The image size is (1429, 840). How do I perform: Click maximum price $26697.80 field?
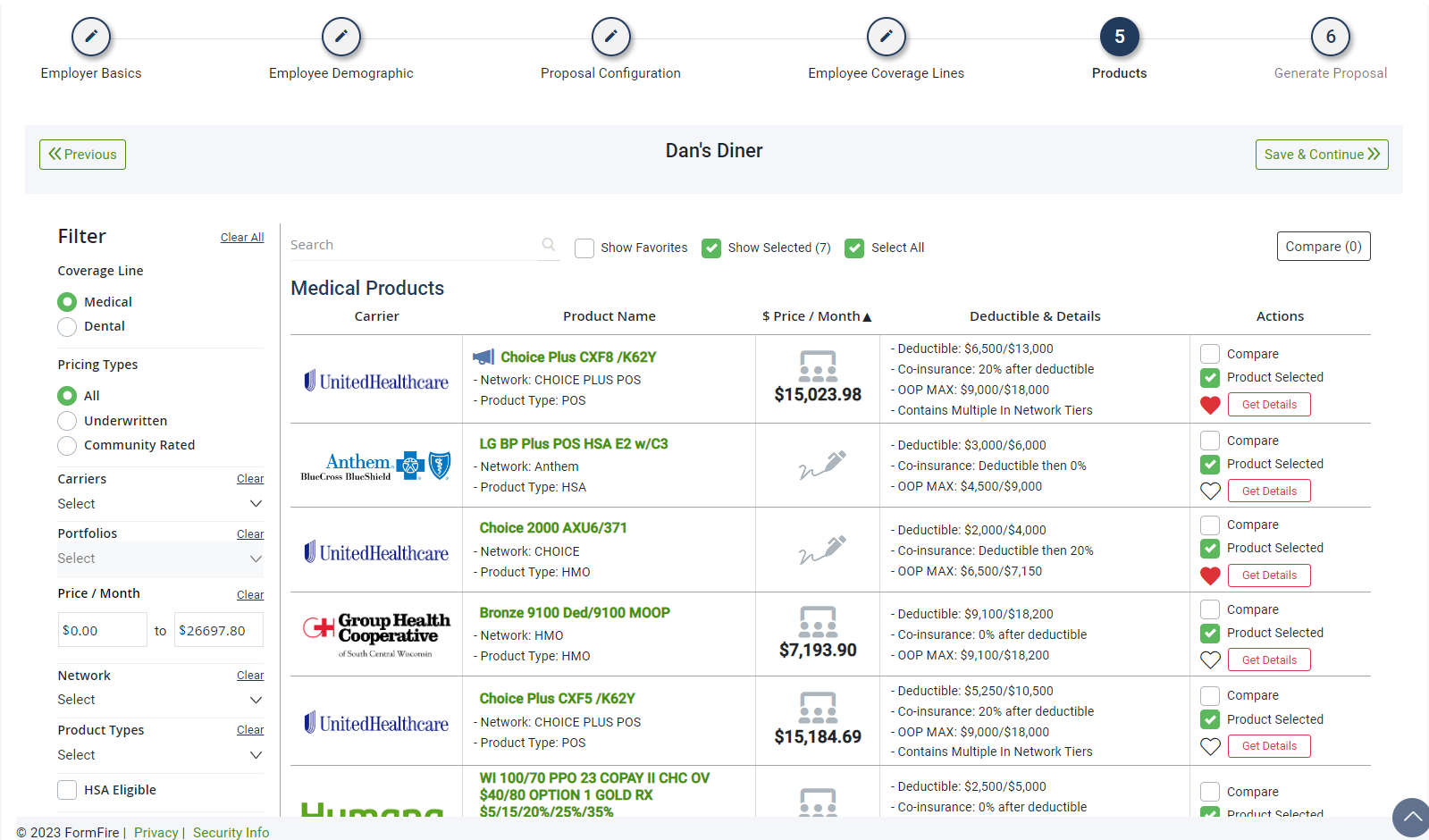click(219, 630)
